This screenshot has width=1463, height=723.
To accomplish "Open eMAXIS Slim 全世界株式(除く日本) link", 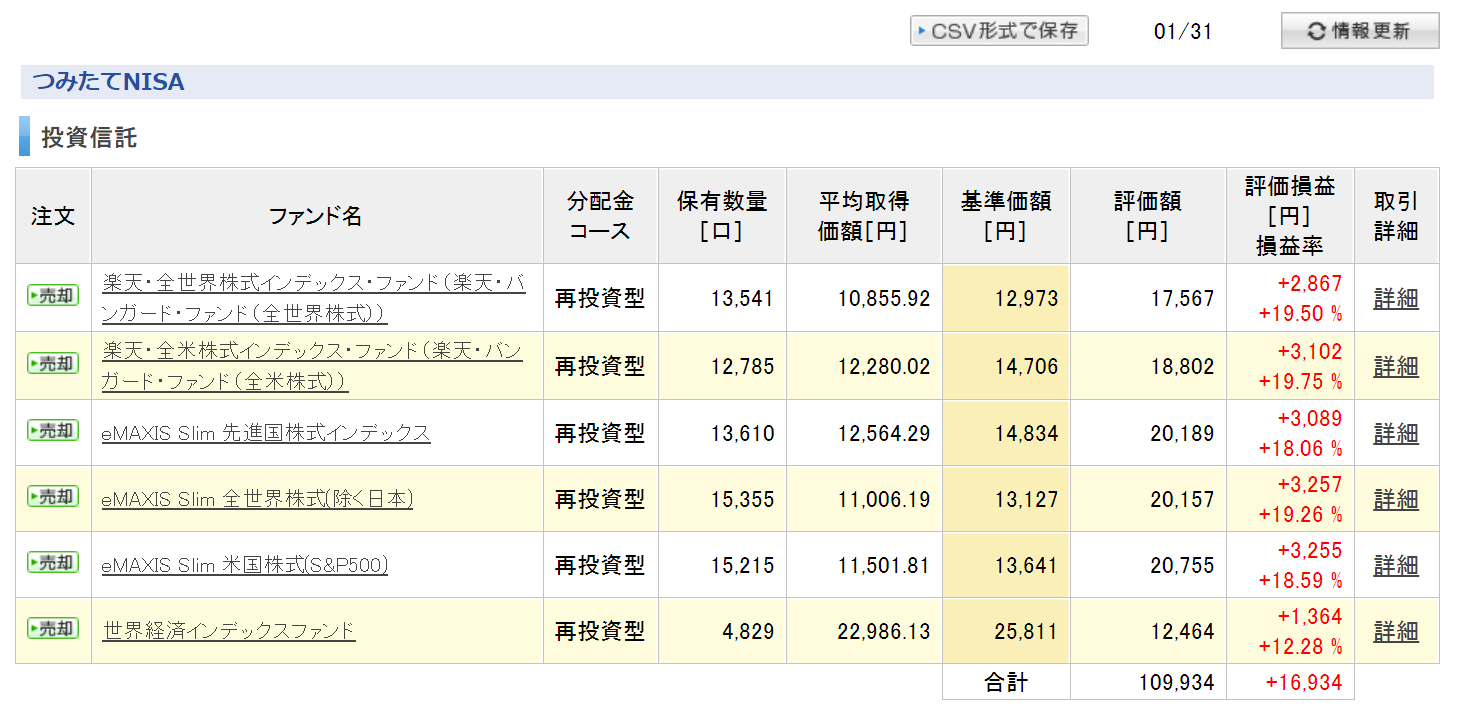I will 257,499.
